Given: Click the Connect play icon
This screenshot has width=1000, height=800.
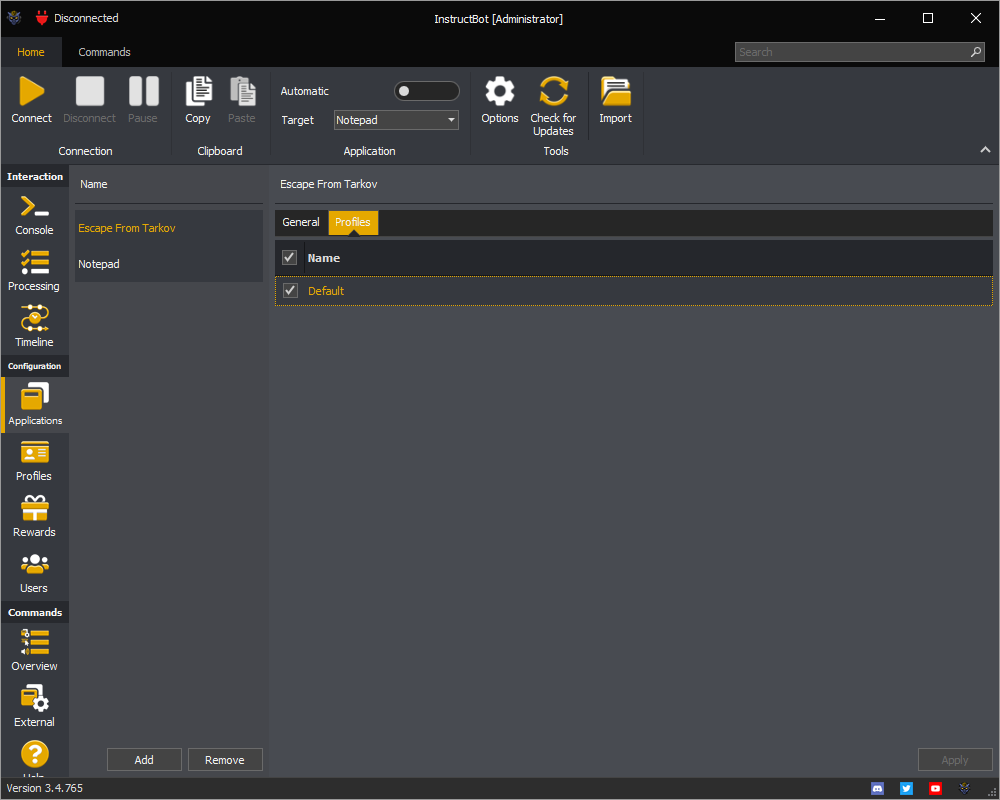Looking at the screenshot, I should click(32, 91).
